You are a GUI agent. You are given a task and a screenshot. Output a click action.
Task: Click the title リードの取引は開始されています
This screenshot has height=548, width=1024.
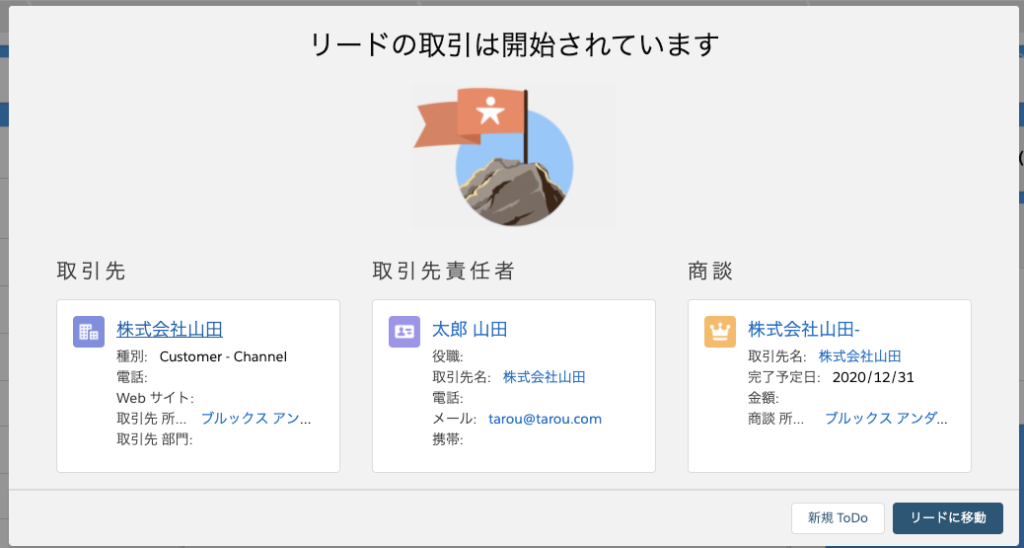514,45
